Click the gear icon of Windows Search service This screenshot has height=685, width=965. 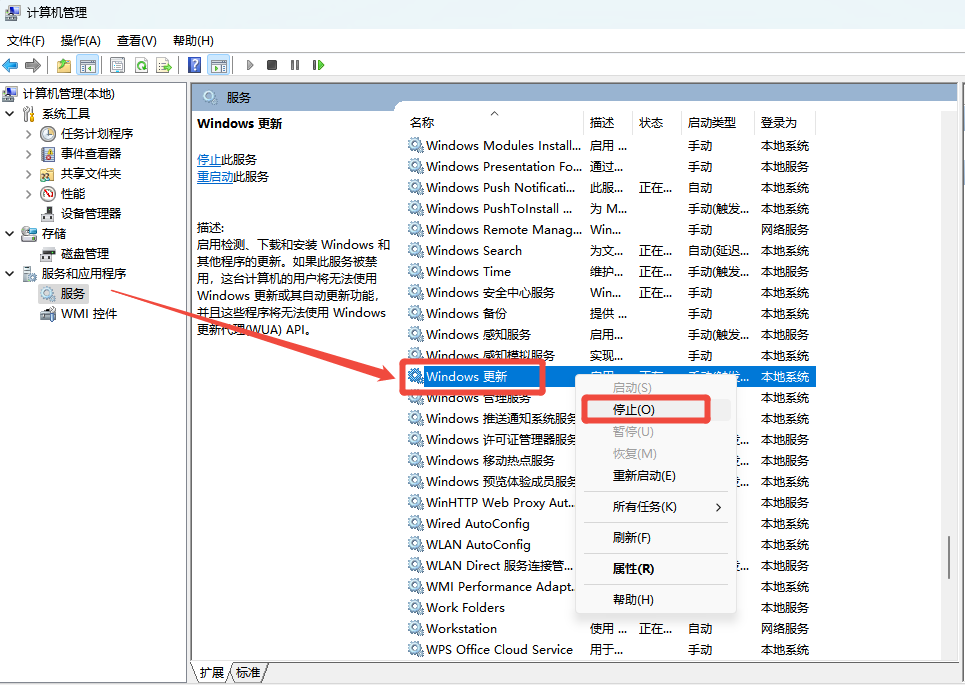coord(416,250)
